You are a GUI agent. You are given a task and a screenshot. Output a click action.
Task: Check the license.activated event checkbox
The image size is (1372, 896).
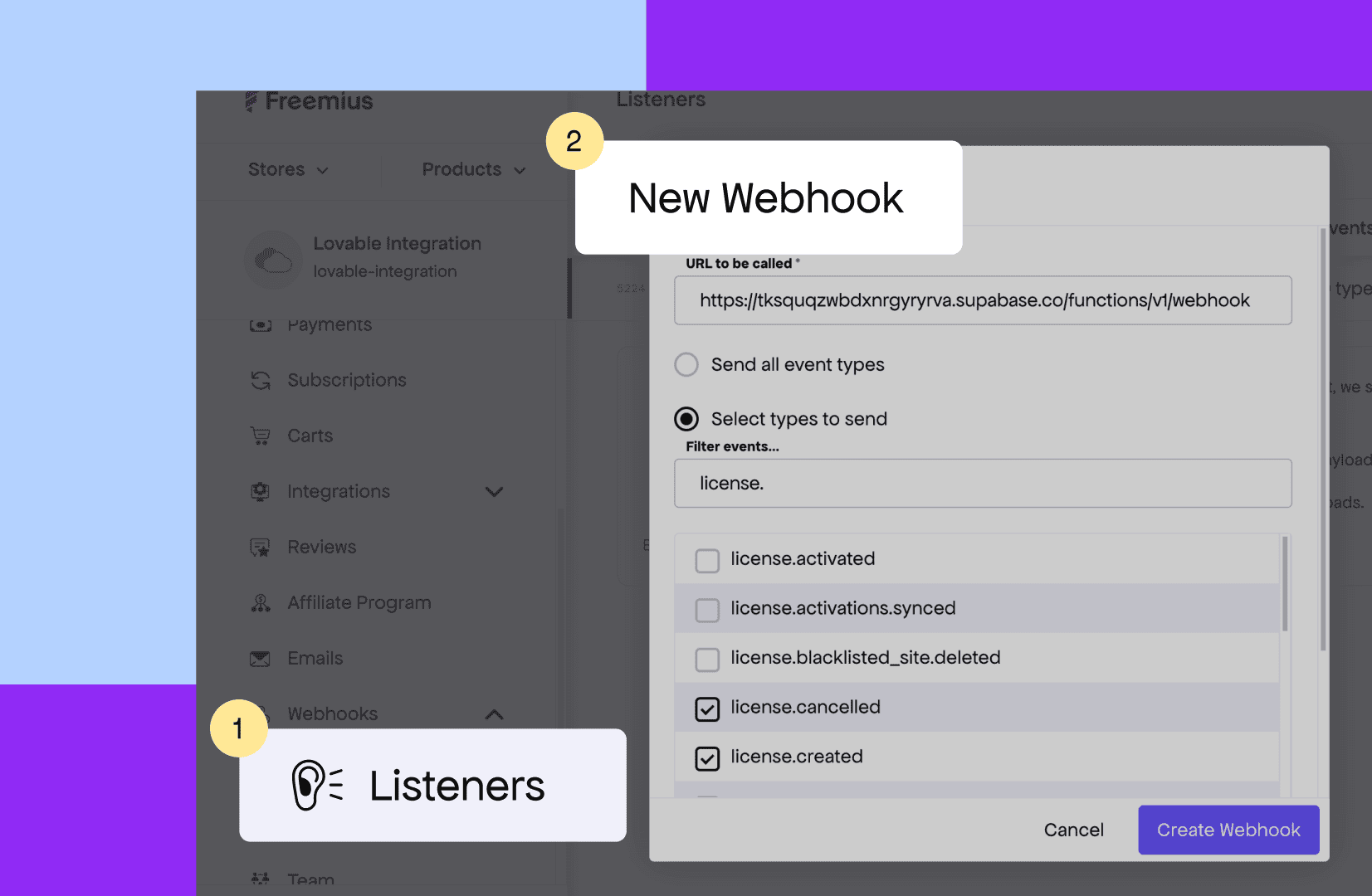pos(707,561)
